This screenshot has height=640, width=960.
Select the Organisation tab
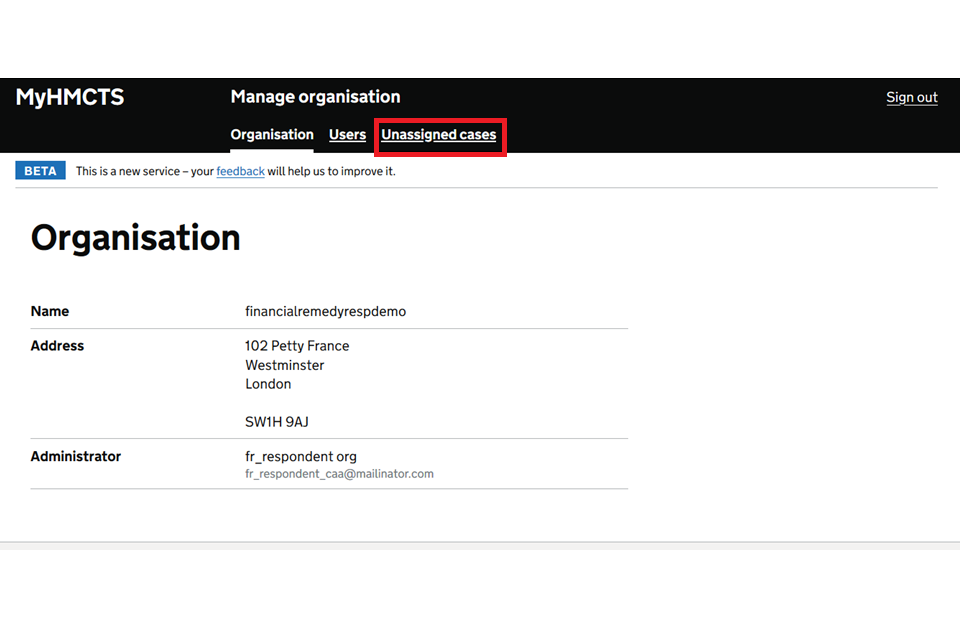272,135
